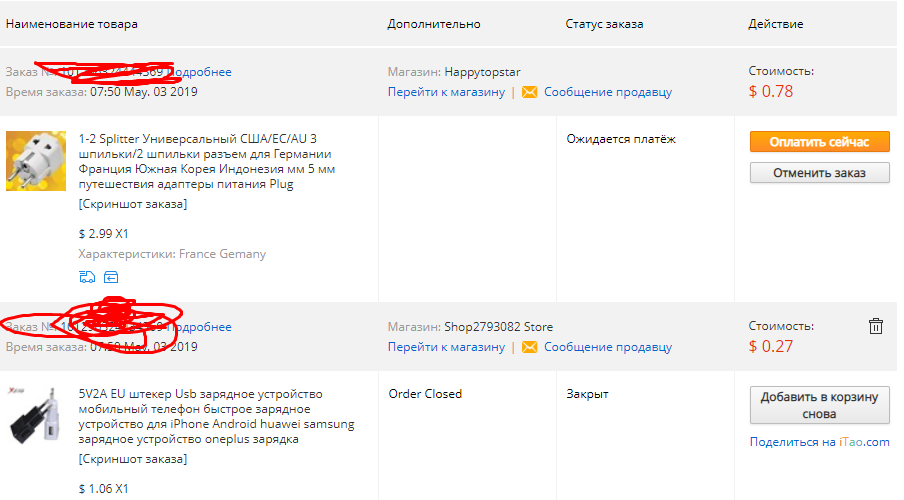904x500 pixels.
Task: Go to Shop2793082 store via Перейти к магазину
Action: coord(446,347)
